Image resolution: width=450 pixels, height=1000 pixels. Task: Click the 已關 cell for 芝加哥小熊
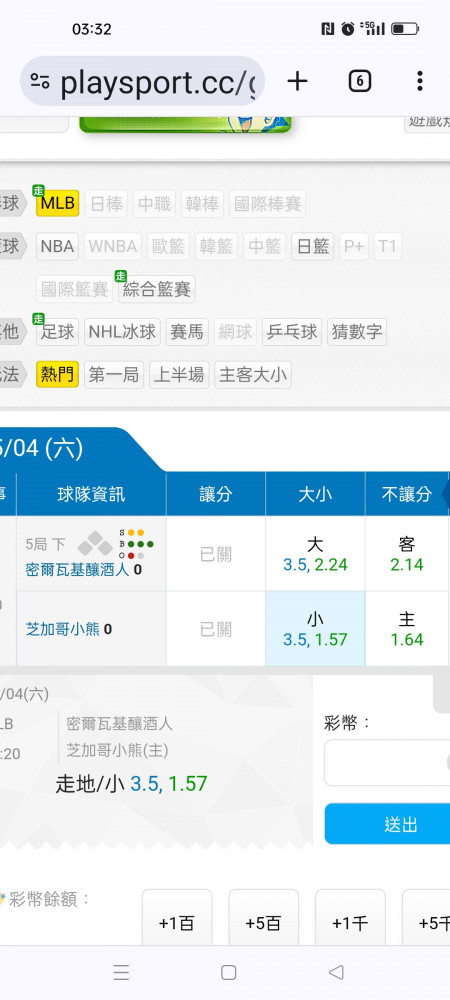215,629
